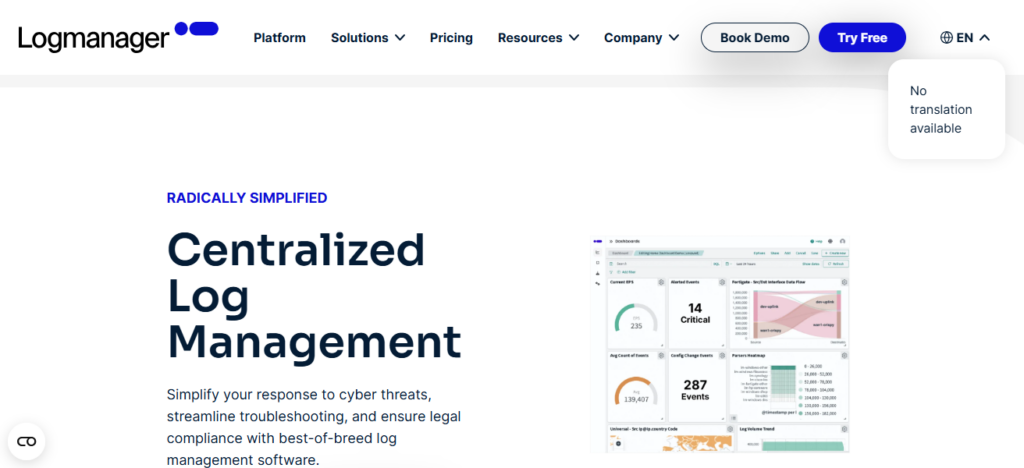This screenshot has height=468, width=1024.
Task: Click the 'Create new' button in dashboard image
Action: [x=835, y=253]
